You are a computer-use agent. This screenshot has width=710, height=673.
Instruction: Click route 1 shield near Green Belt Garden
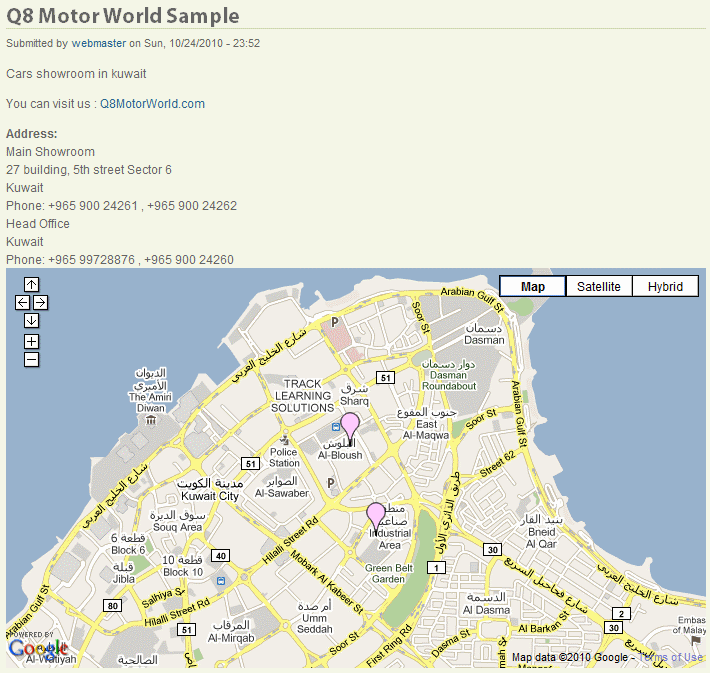point(437,567)
